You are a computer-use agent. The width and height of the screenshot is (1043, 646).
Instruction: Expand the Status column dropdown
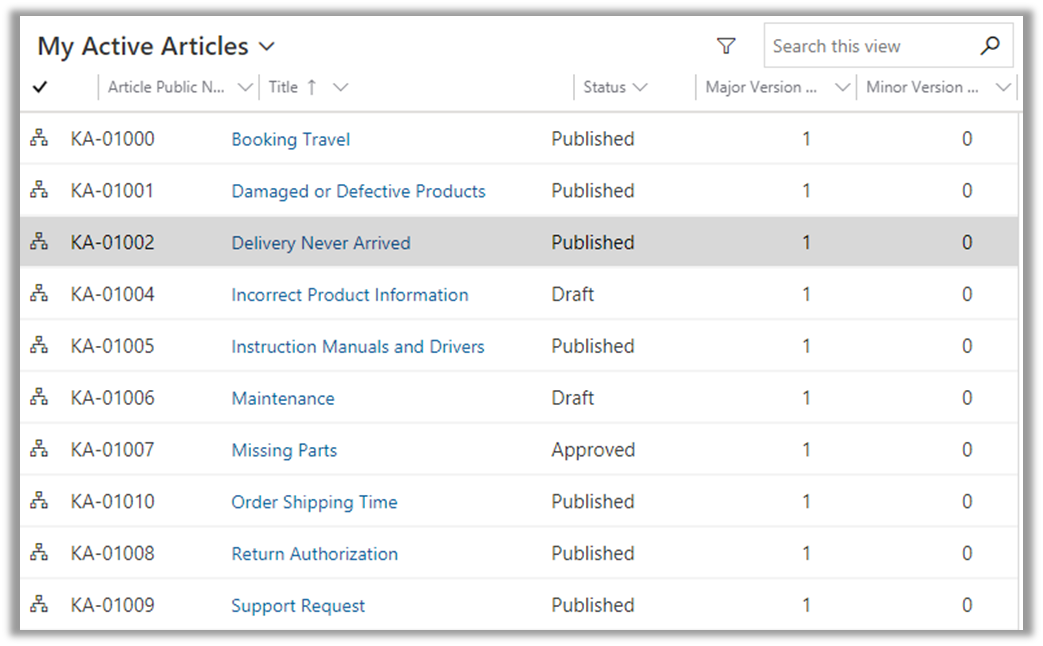[x=640, y=87]
